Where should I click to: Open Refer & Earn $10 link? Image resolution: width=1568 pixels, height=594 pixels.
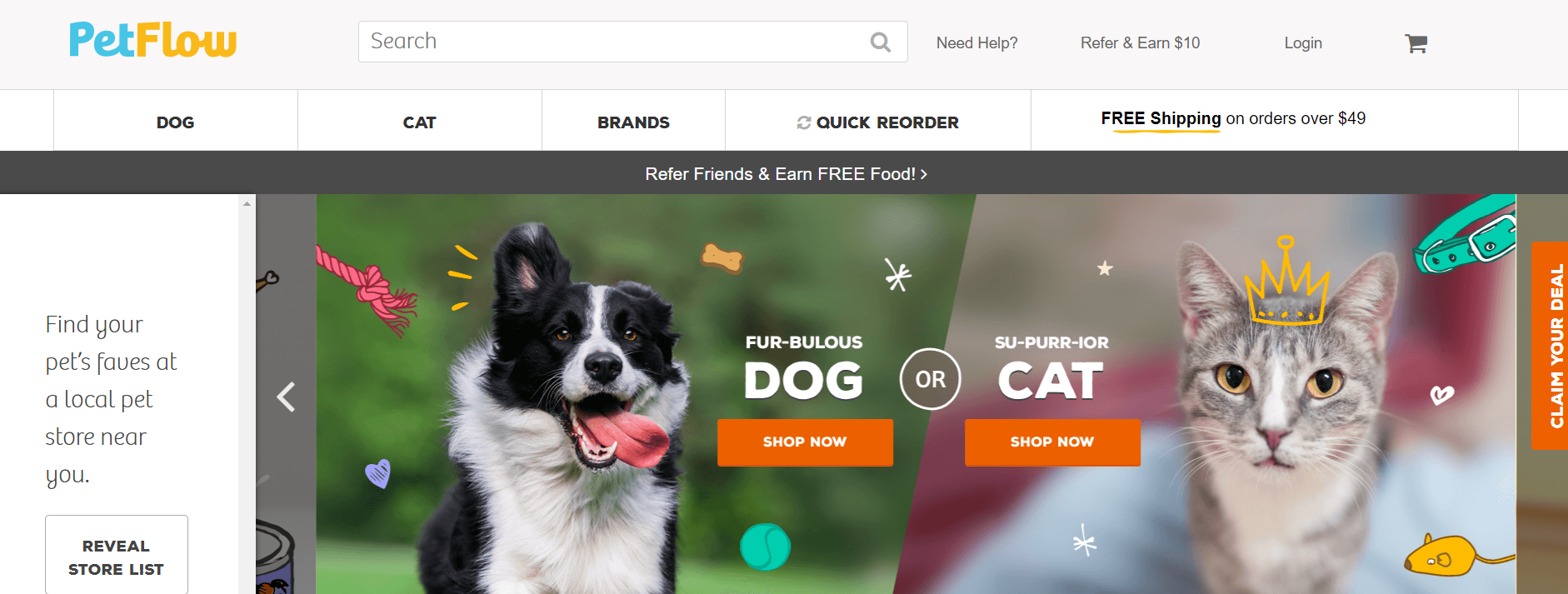point(1141,42)
